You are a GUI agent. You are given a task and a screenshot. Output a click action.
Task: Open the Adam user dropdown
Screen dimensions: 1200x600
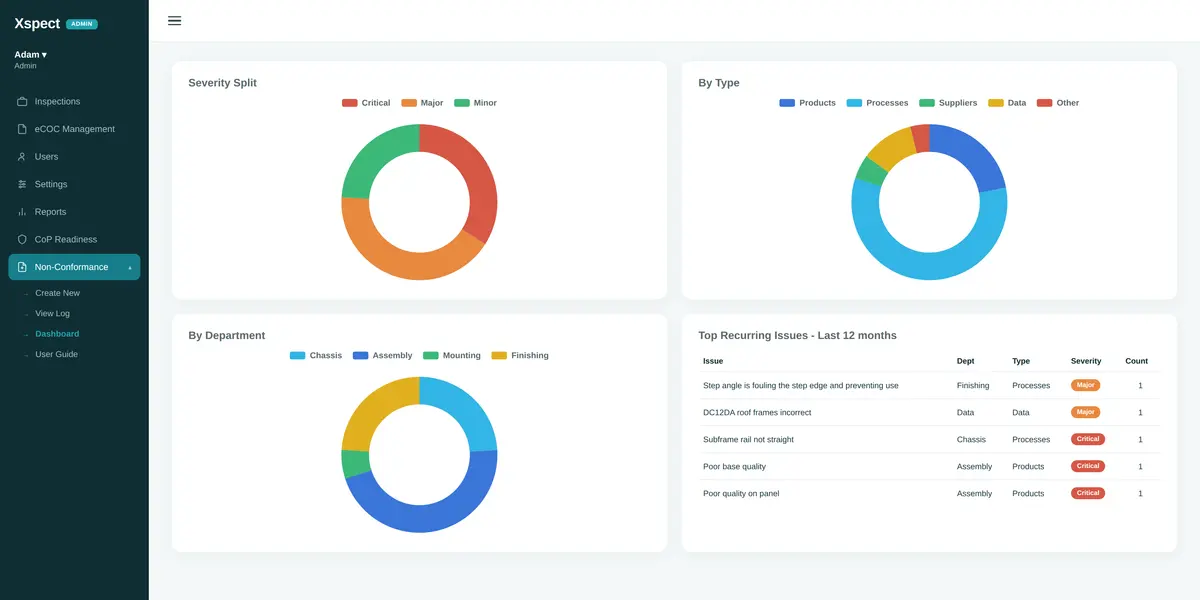pos(30,55)
